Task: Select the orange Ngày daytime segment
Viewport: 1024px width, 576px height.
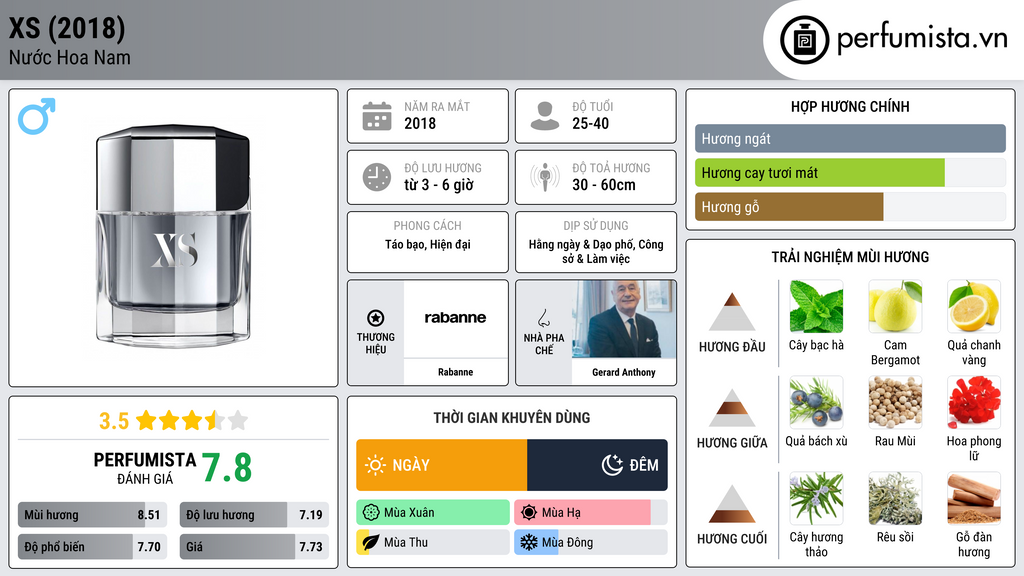Action: click(x=441, y=465)
